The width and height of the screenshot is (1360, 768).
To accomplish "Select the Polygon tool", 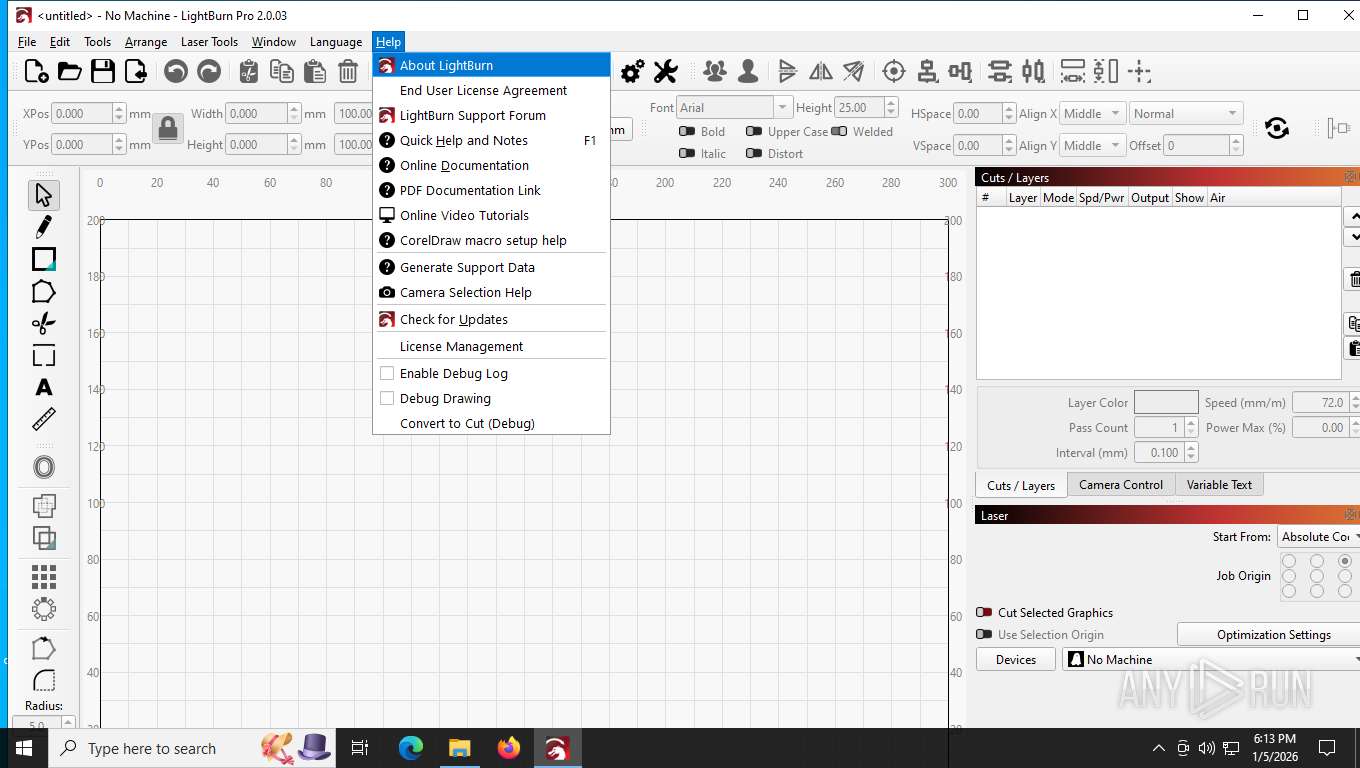I will coord(43,291).
